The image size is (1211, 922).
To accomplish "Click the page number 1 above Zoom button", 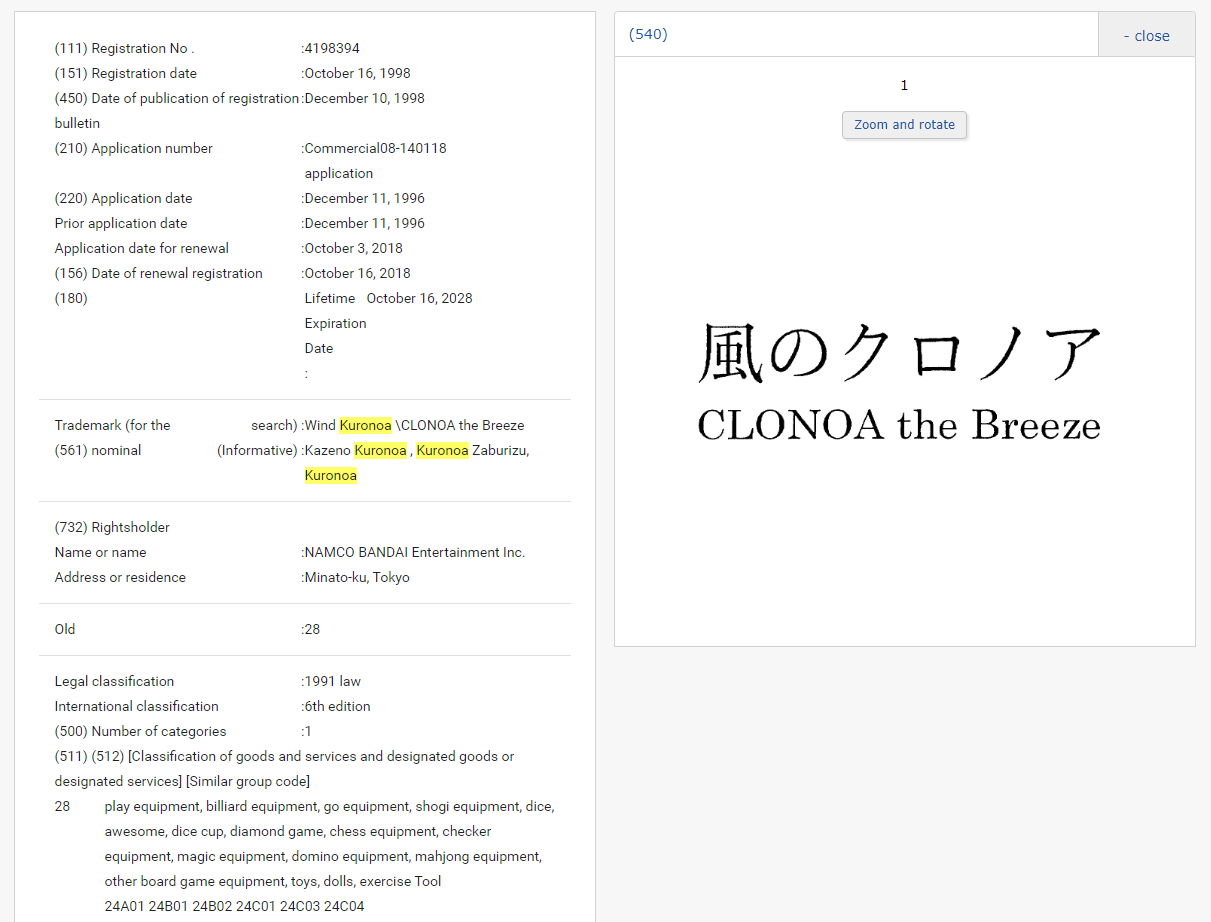I will tap(904, 86).
